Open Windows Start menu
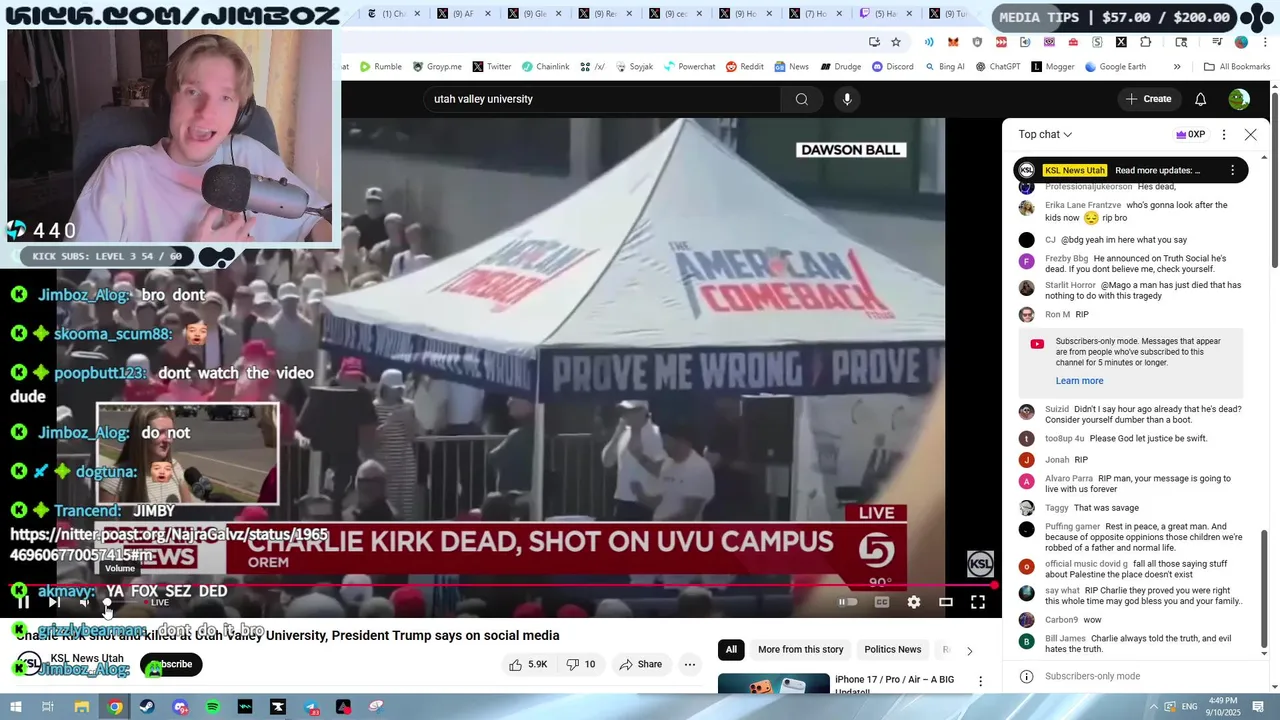The image size is (1280, 720). click(15, 707)
